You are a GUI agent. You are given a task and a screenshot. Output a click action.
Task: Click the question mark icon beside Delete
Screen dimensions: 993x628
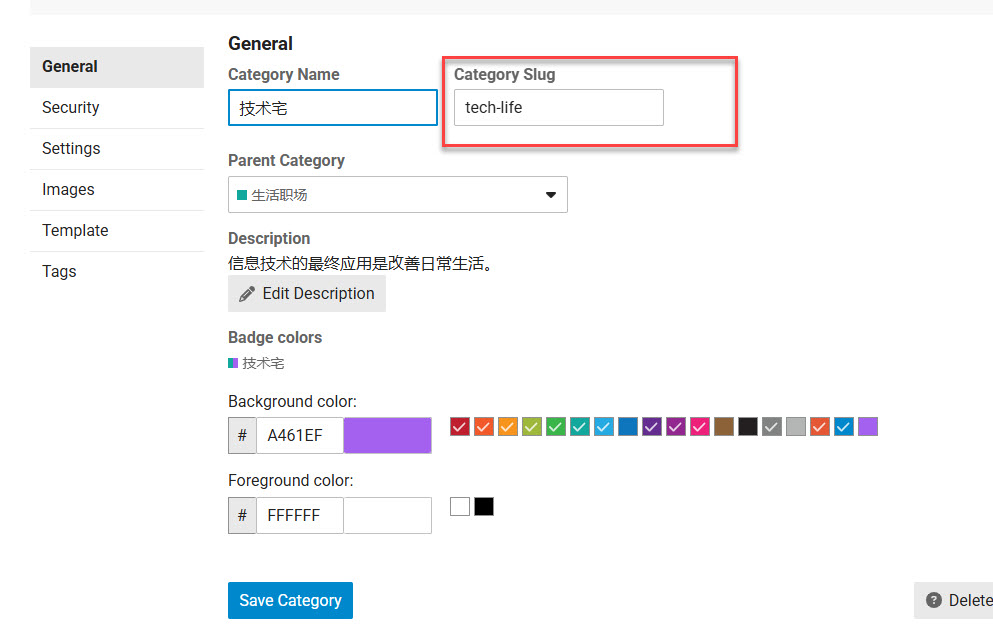[934, 600]
